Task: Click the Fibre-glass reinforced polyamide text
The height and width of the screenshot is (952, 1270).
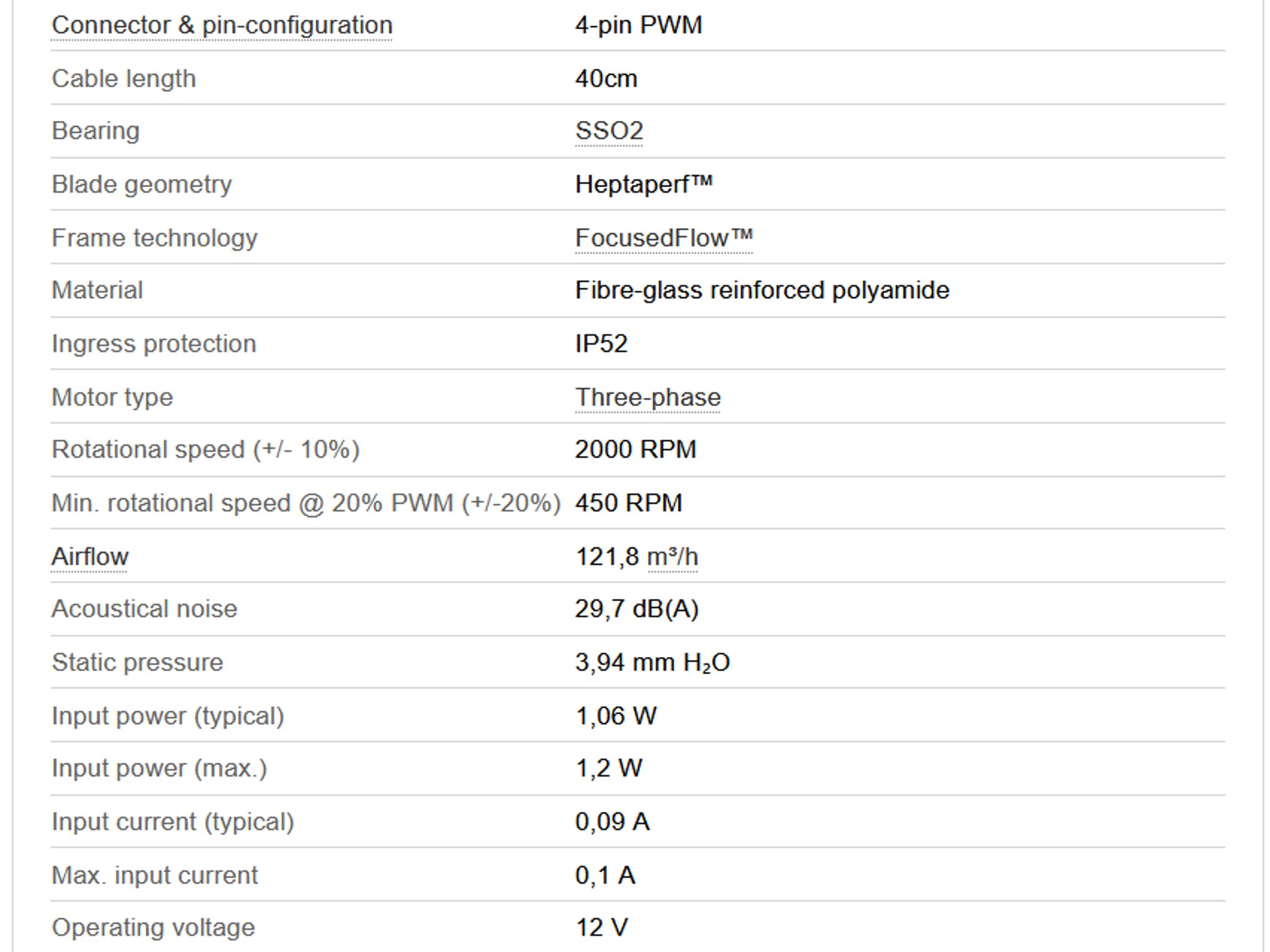Action: (762, 291)
